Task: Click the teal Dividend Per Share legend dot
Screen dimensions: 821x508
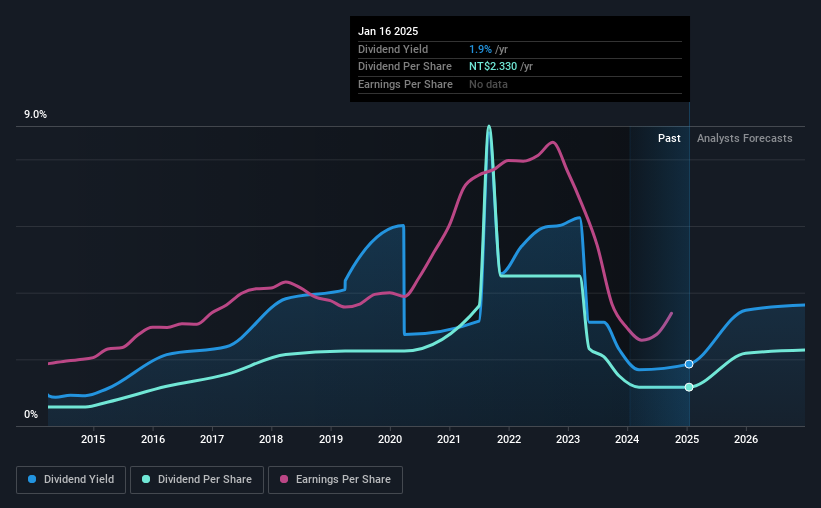Action: click(x=146, y=479)
